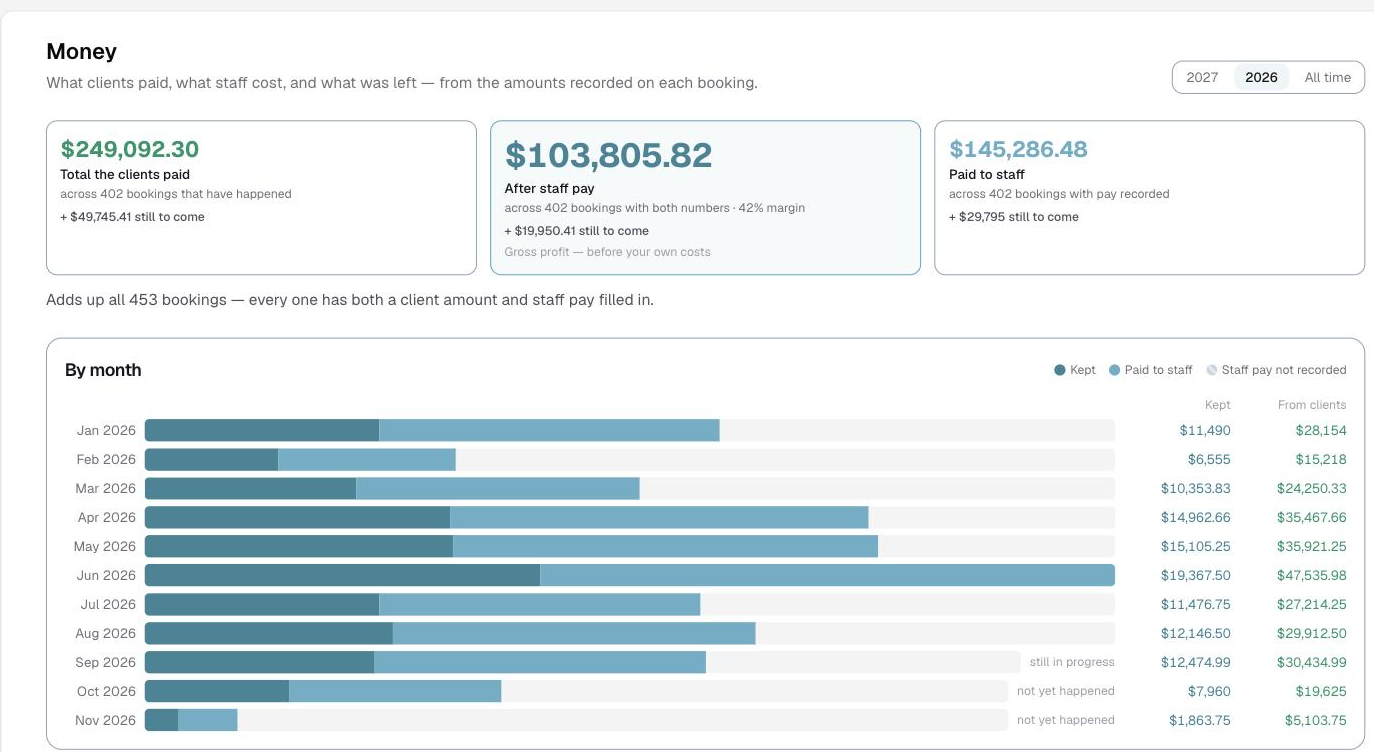Click the 'By month' section heading
Screen dimensions: 1374x752
(103, 370)
